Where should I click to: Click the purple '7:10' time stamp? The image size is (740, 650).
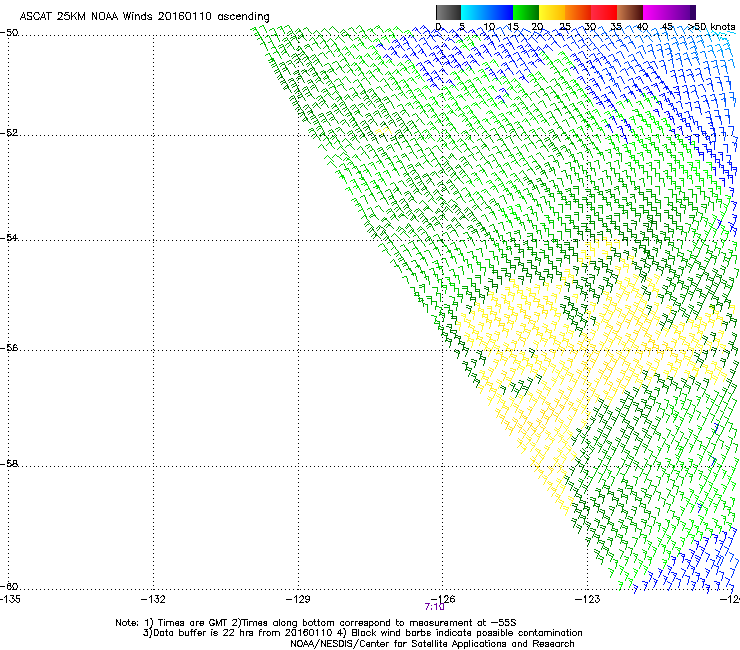[x=434, y=607]
